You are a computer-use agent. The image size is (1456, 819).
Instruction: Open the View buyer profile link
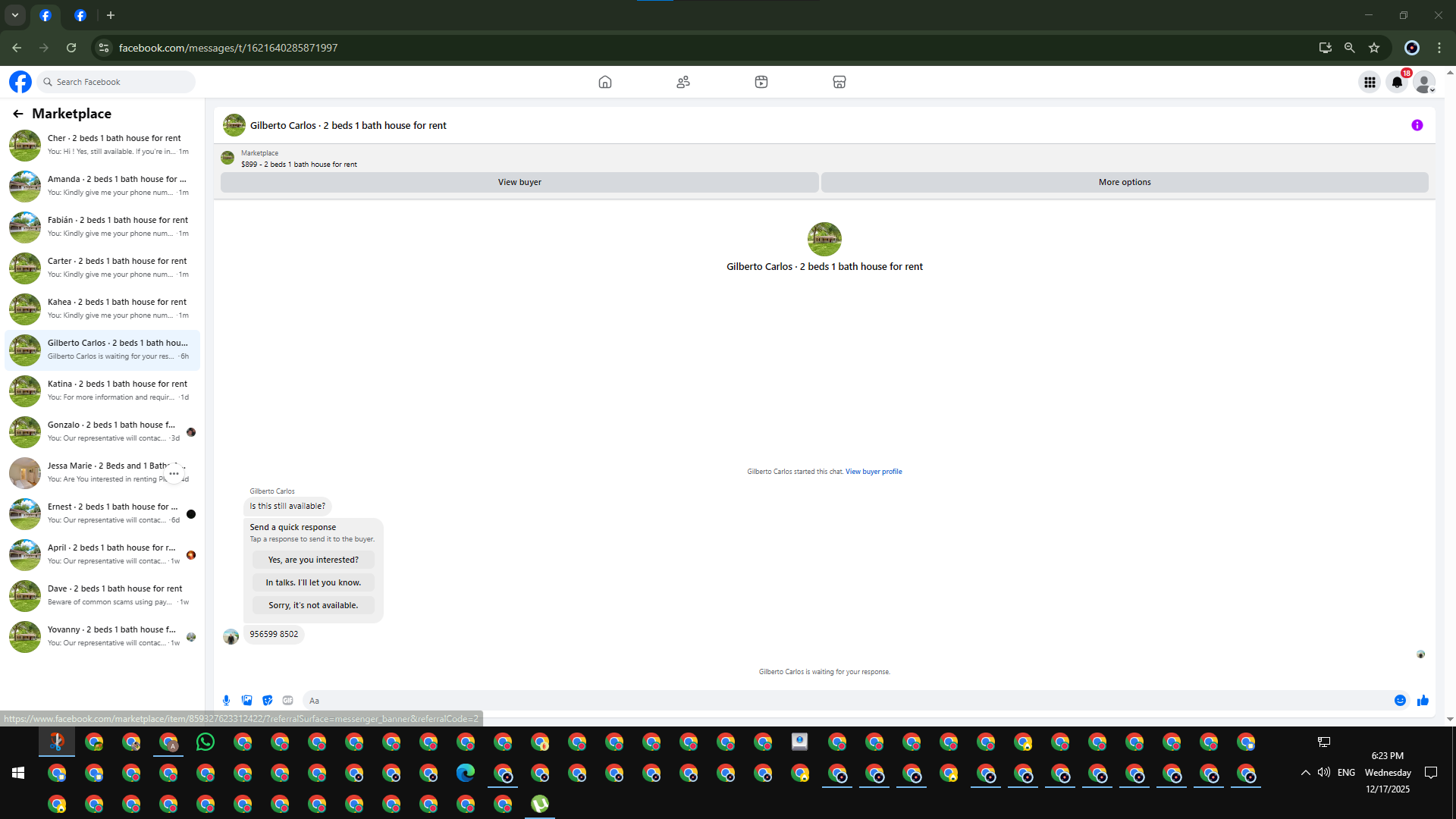pyautogui.click(x=874, y=472)
